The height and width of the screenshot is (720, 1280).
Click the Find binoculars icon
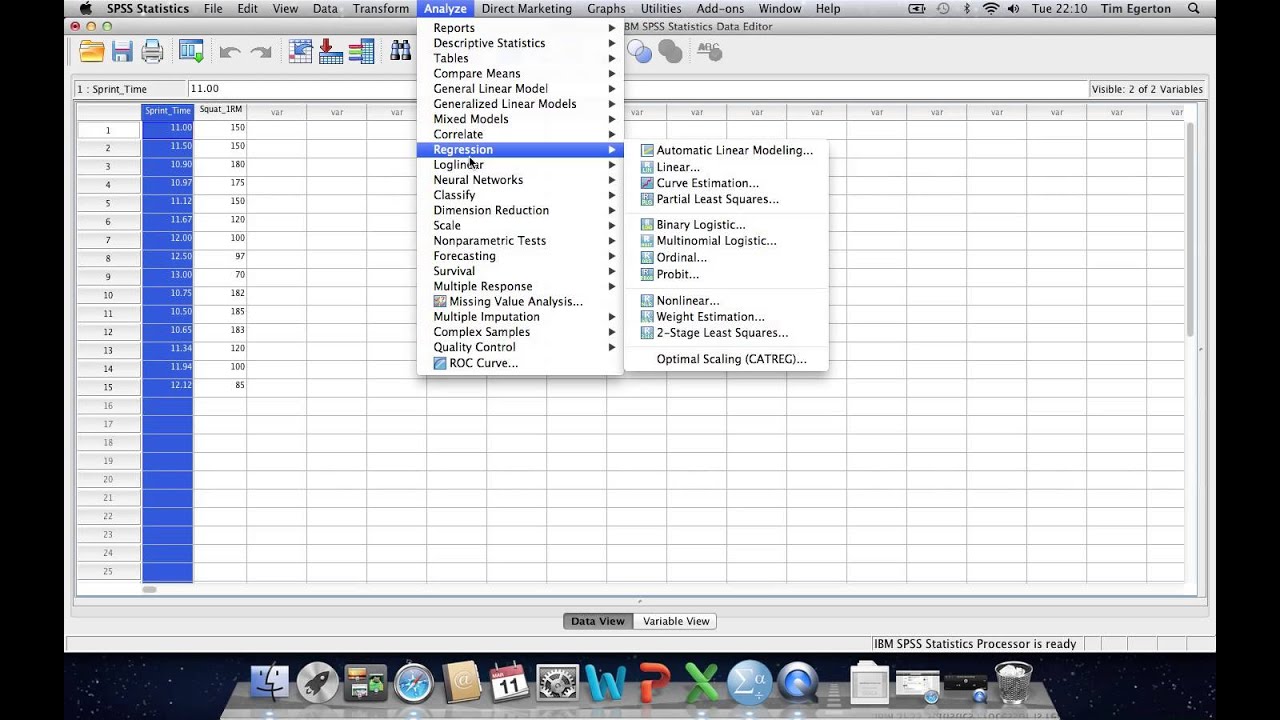tap(402, 52)
